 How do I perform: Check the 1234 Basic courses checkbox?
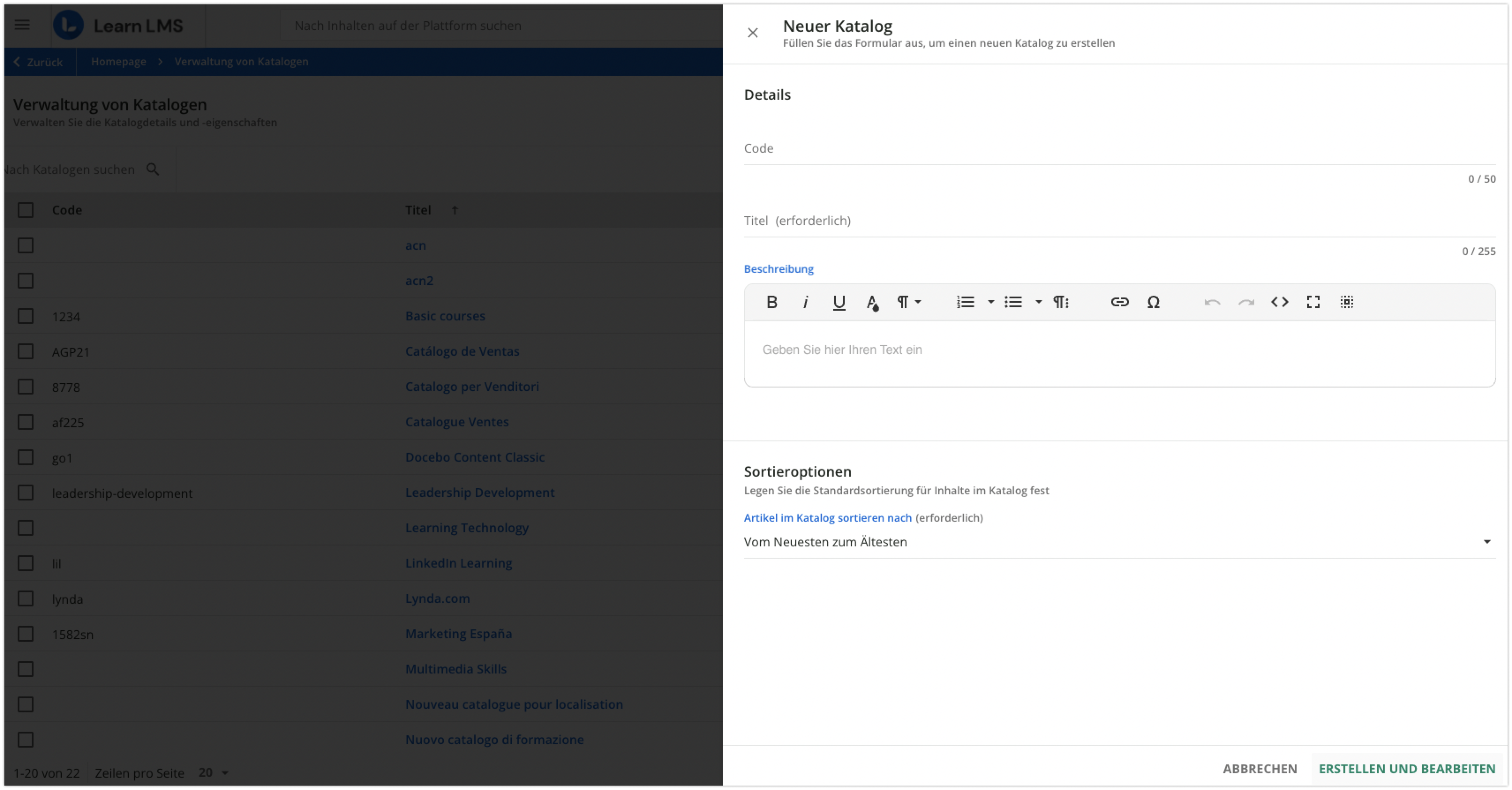[x=25, y=316]
